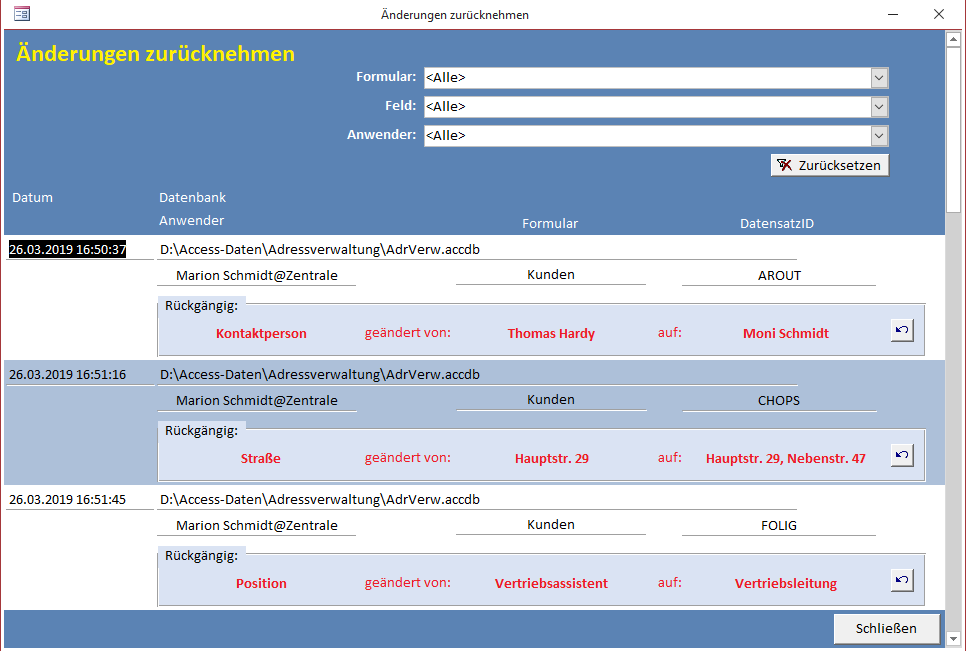
Task: Click Kunden form name in FOLIG record
Action: pyautogui.click(x=551, y=525)
